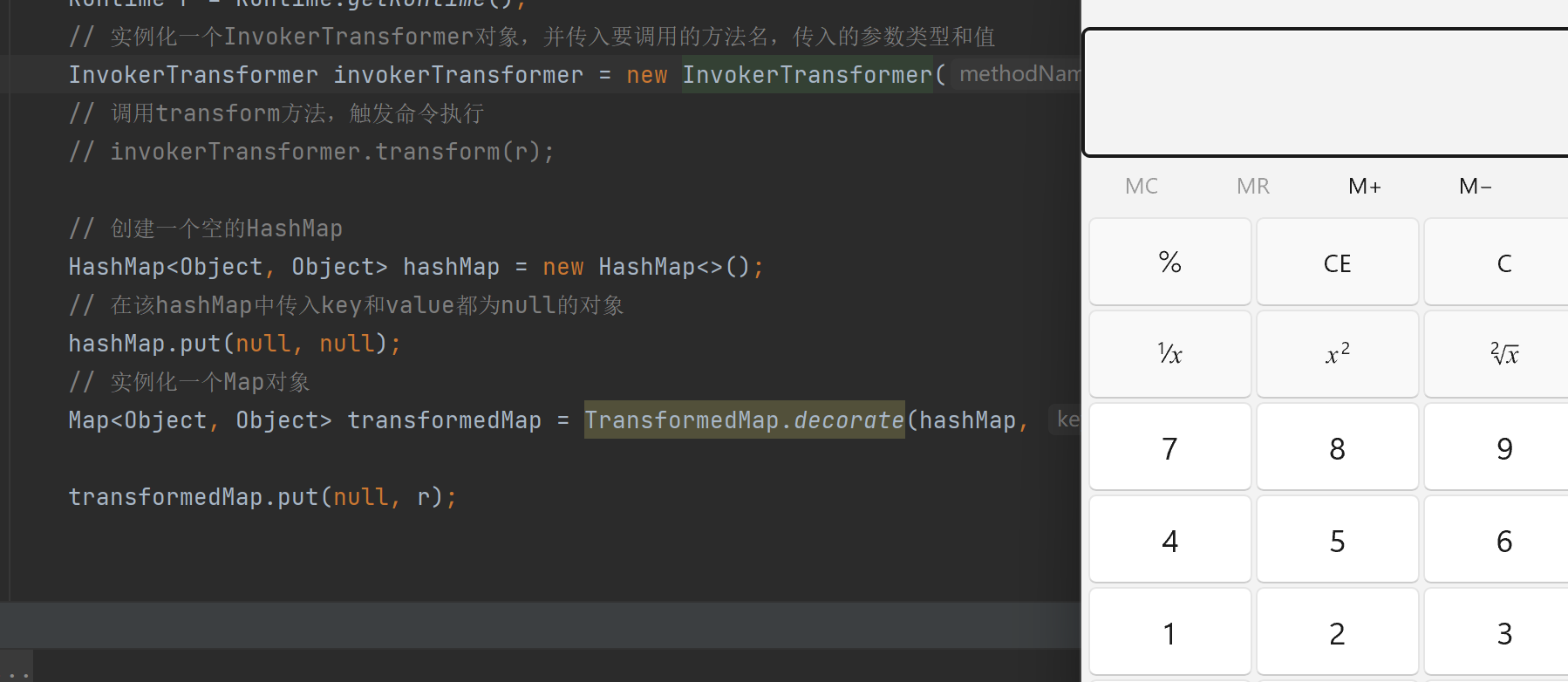Click the M− memory subtract button
Image resolution: width=1568 pixels, height=682 pixels.
click(x=1475, y=186)
